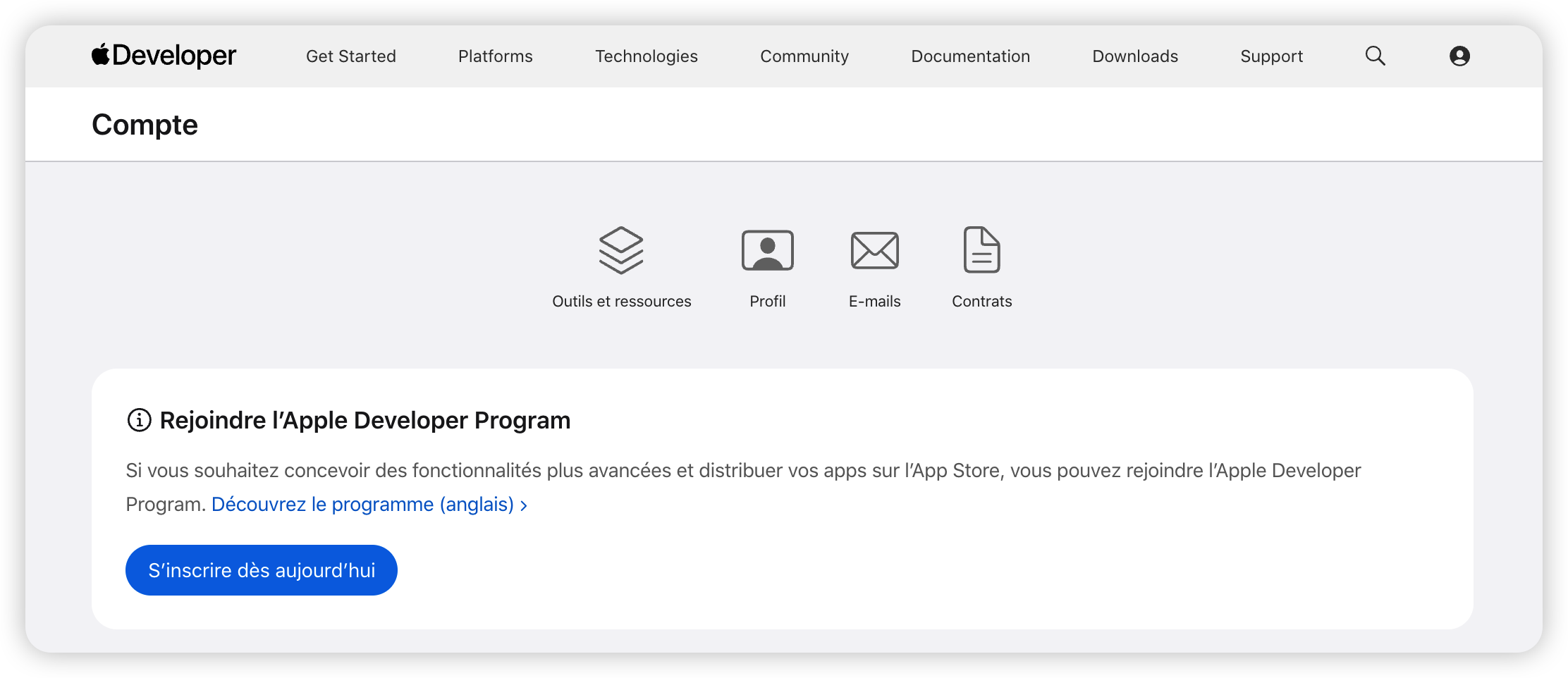
Task: Click the Apple Developer logo
Action: (164, 56)
